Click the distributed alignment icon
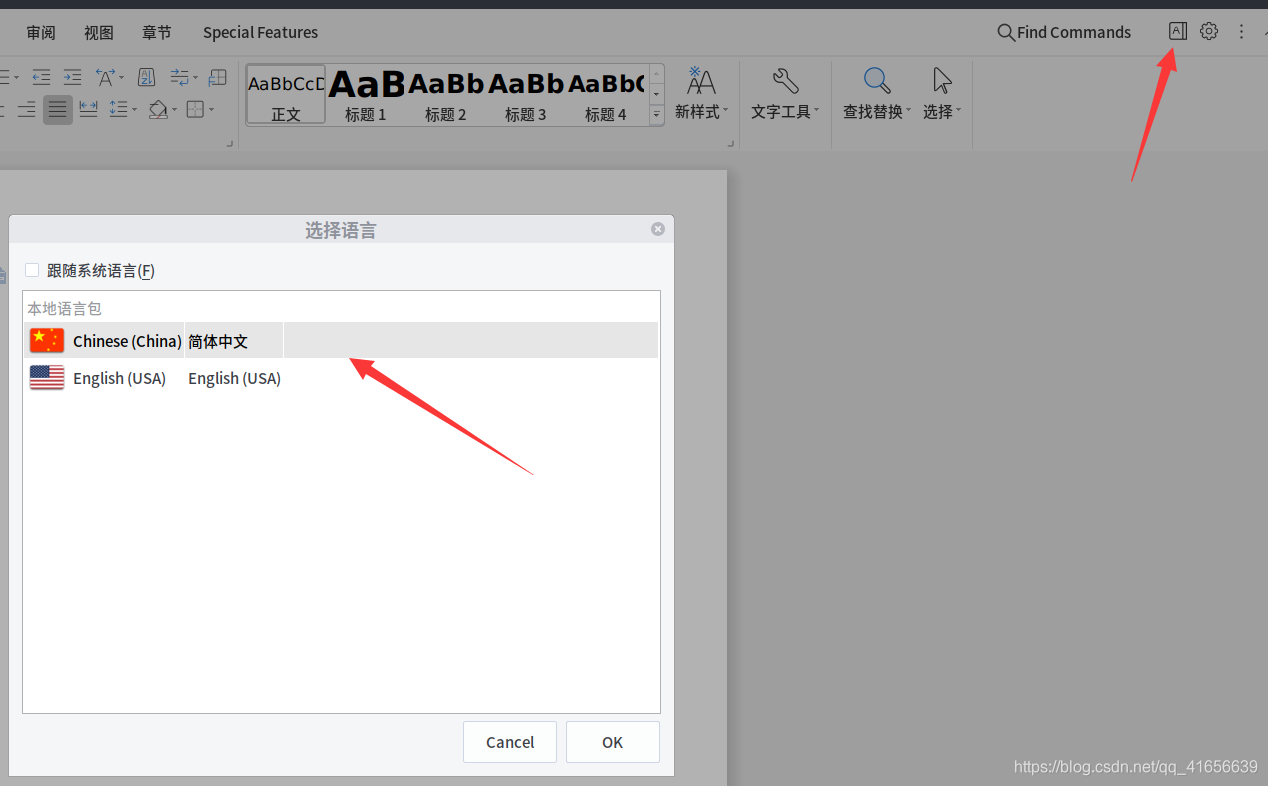This screenshot has width=1268, height=786. pyautogui.click(x=88, y=109)
